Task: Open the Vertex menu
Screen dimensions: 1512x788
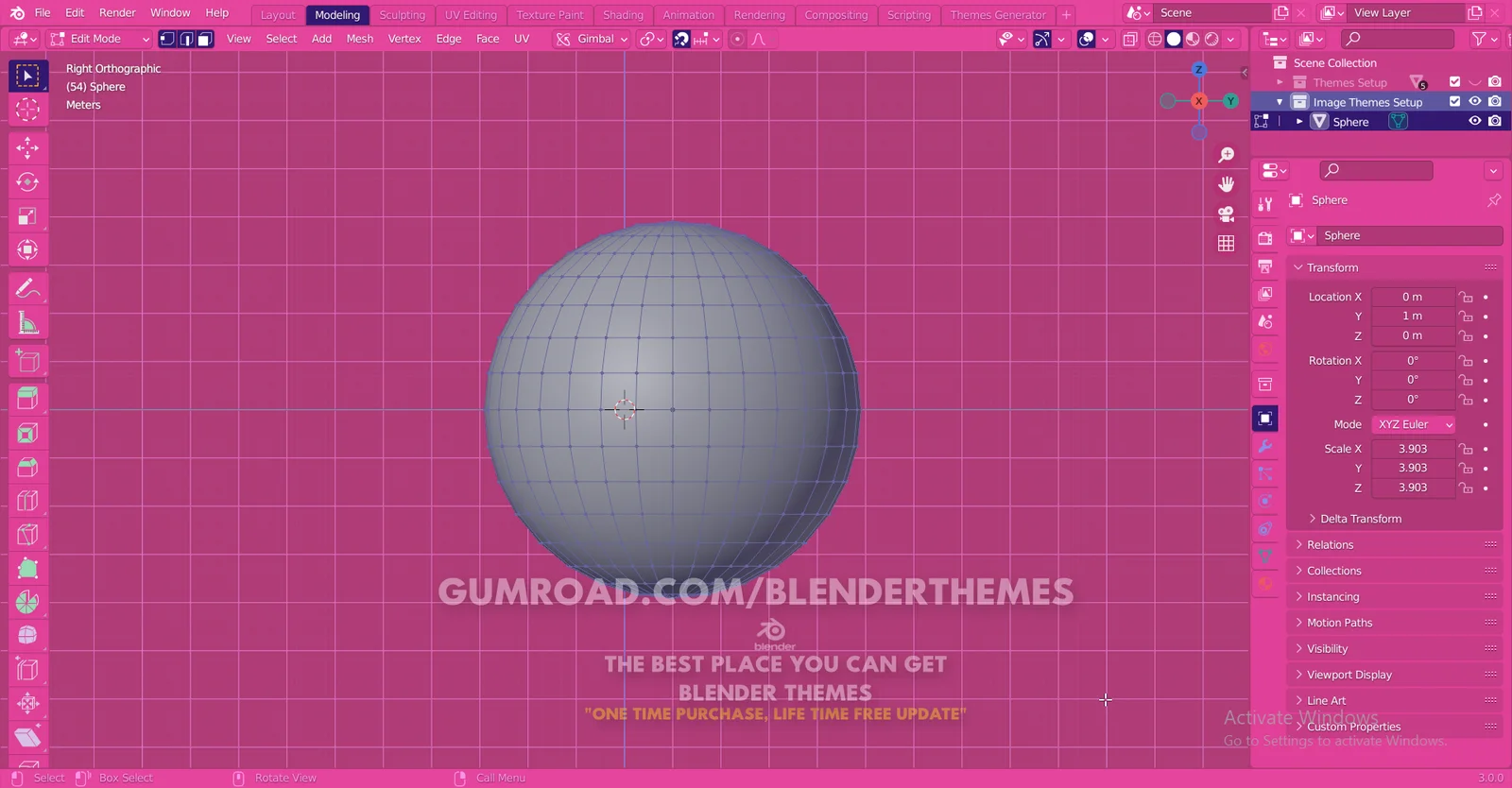Action: [x=404, y=39]
